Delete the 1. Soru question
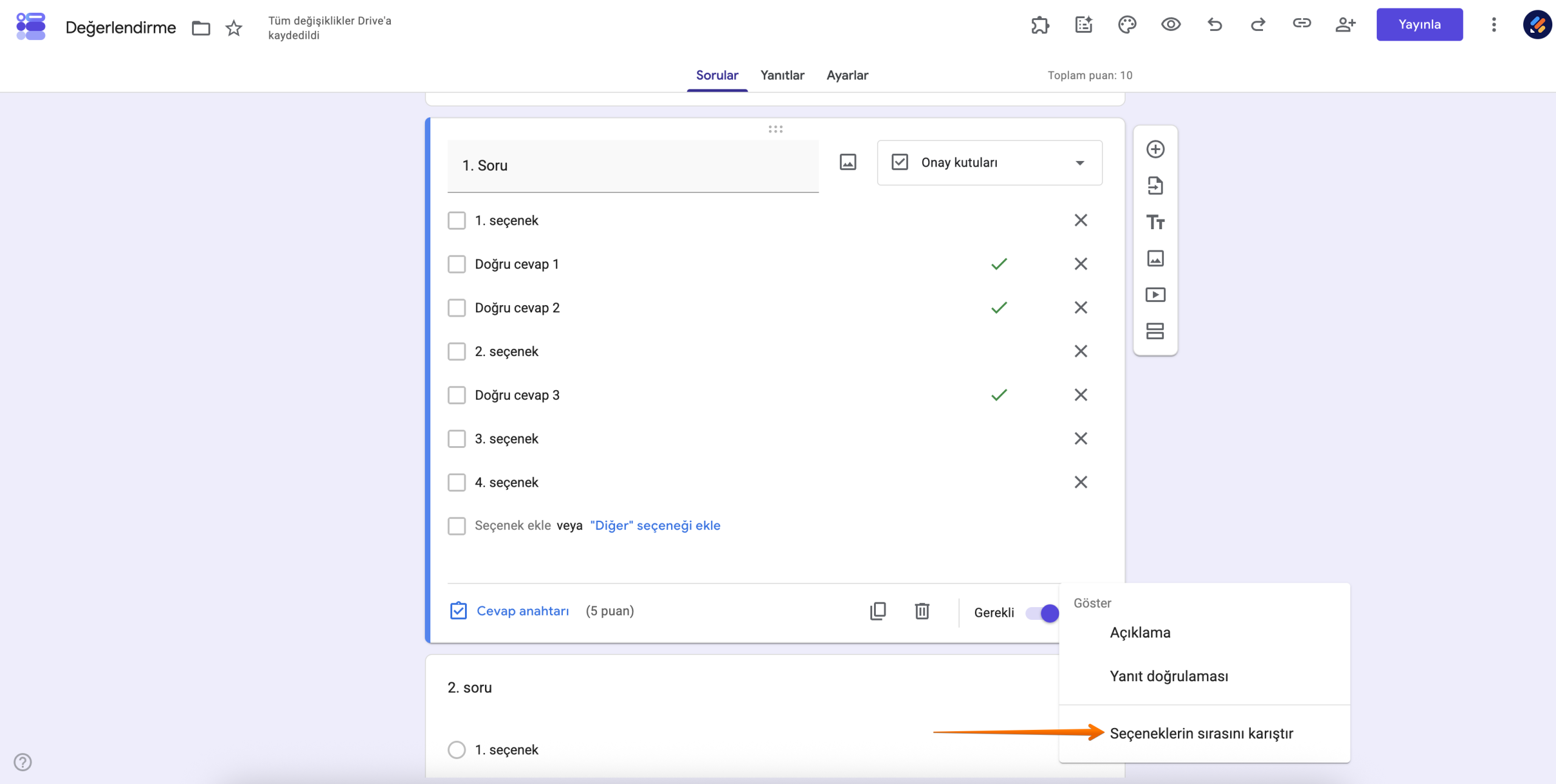 point(922,611)
